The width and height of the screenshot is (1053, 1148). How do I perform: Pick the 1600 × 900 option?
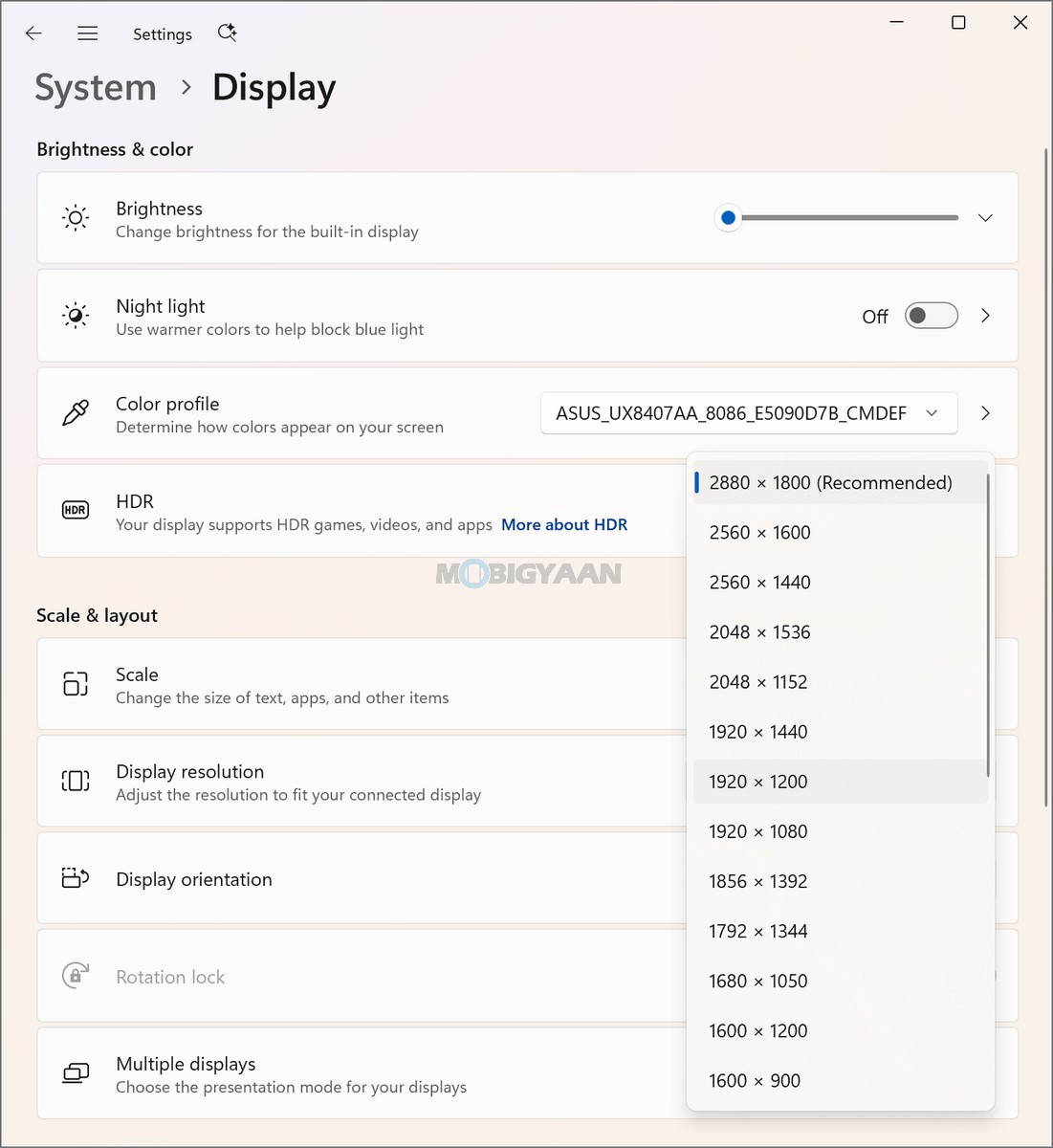coord(841,1080)
